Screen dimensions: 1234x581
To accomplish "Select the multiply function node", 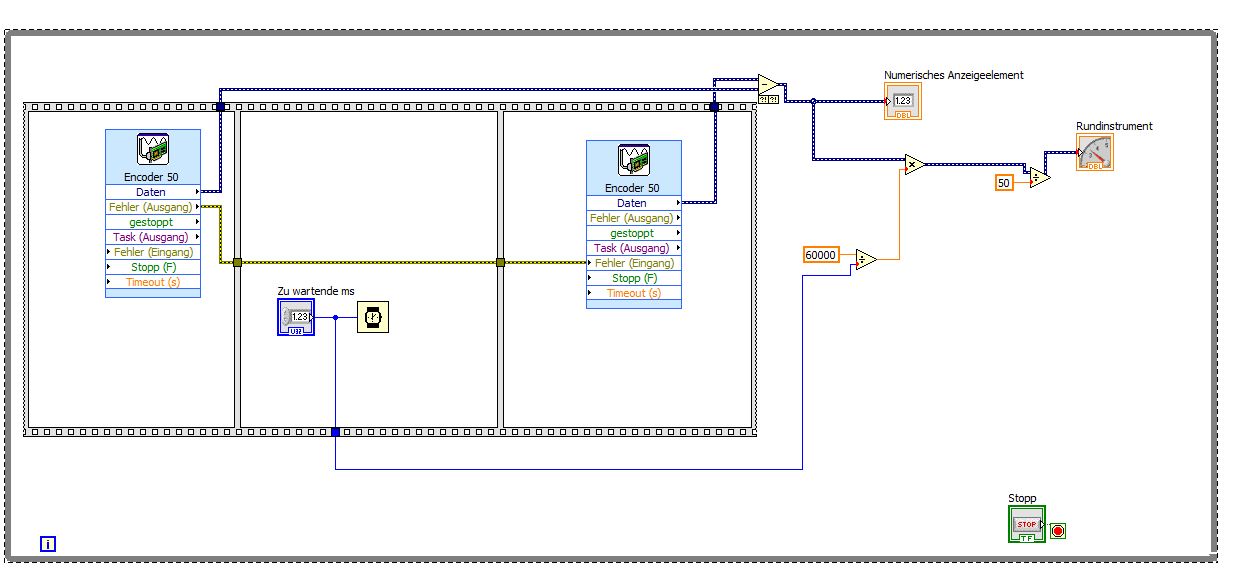I will [x=914, y=164].
